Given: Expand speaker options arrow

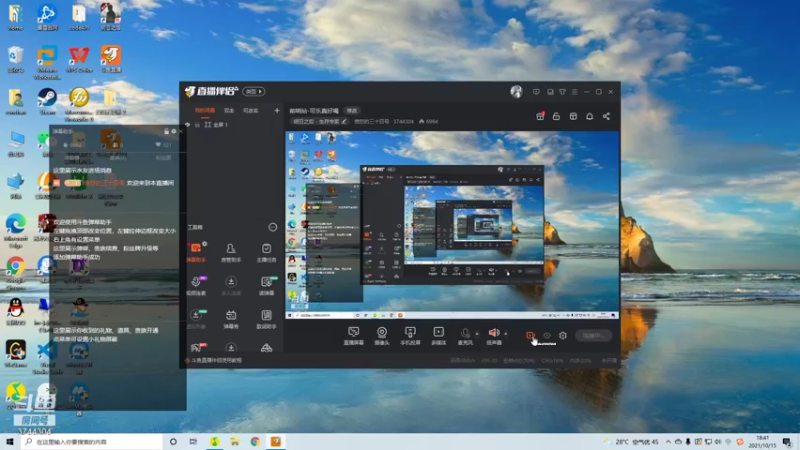Looking at the screenshot, I should tap(506, 334).
